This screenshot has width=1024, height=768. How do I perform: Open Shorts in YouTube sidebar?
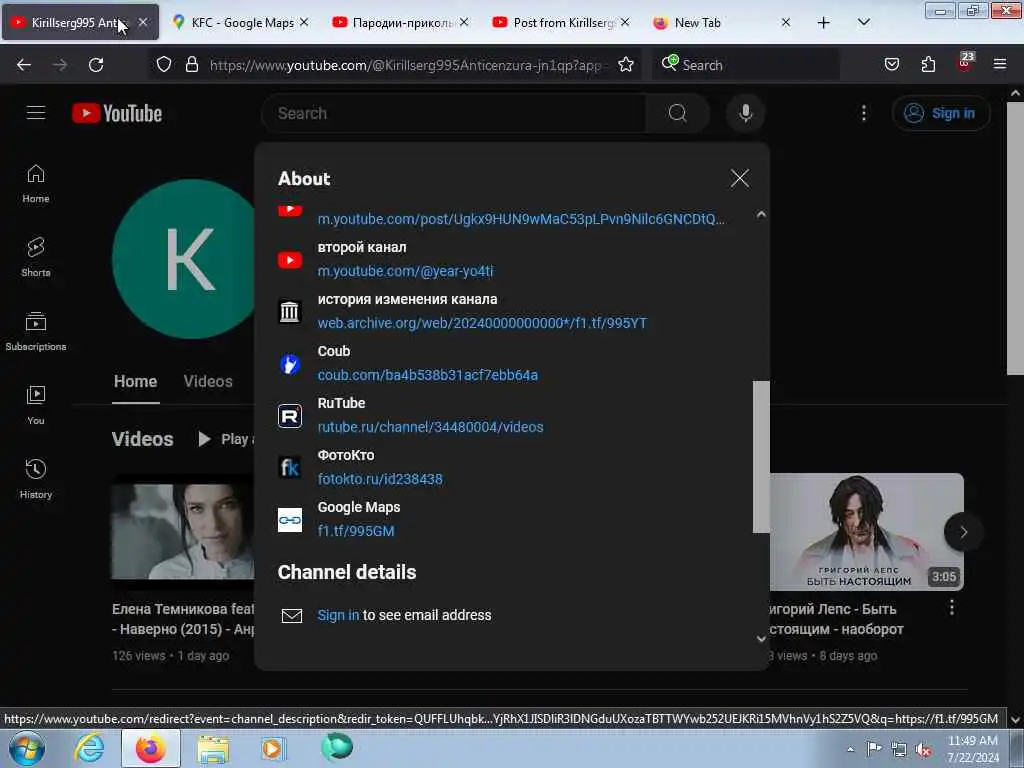click(36, 257)
